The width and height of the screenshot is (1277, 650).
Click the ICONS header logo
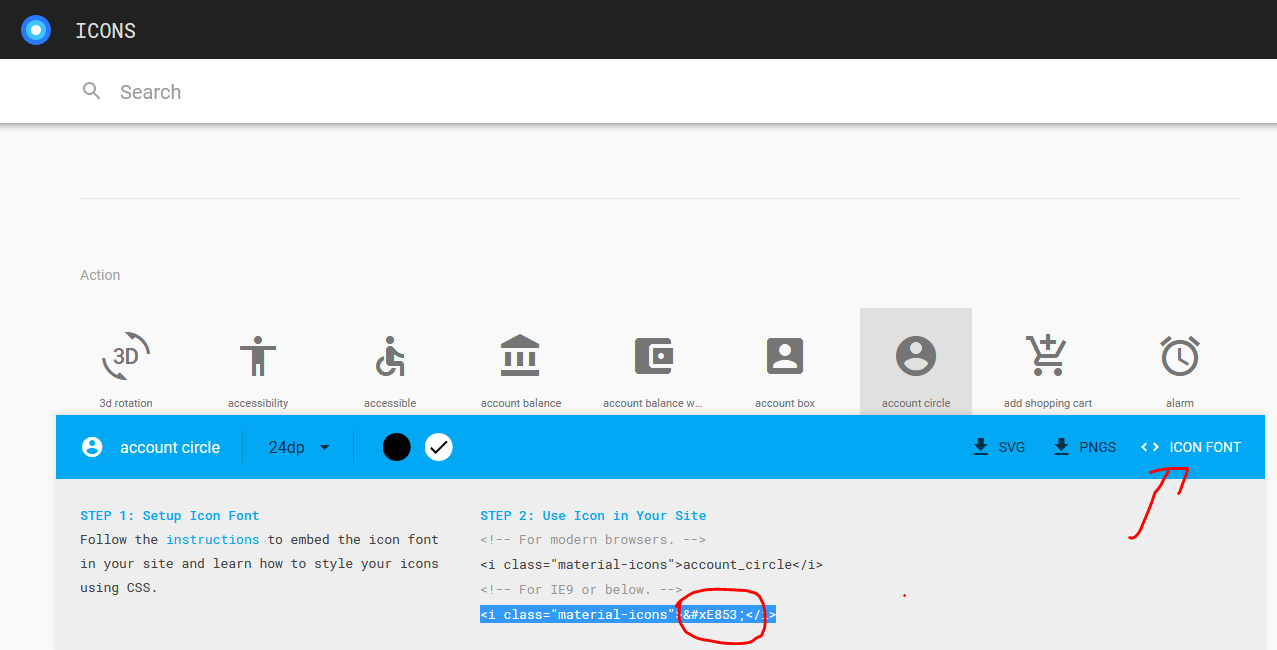click(36, 29)
